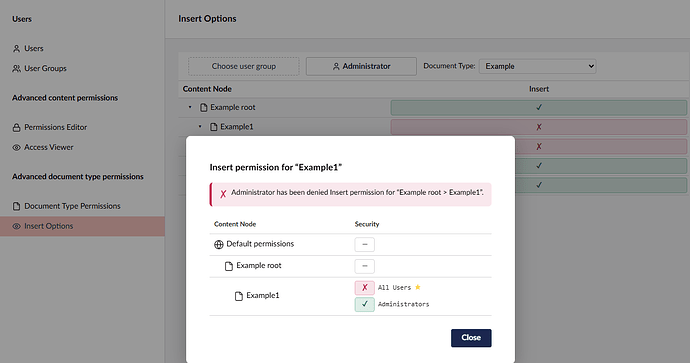Click the Insert Options eye icon
Viewport: 690px width, 363px height.
16,227
